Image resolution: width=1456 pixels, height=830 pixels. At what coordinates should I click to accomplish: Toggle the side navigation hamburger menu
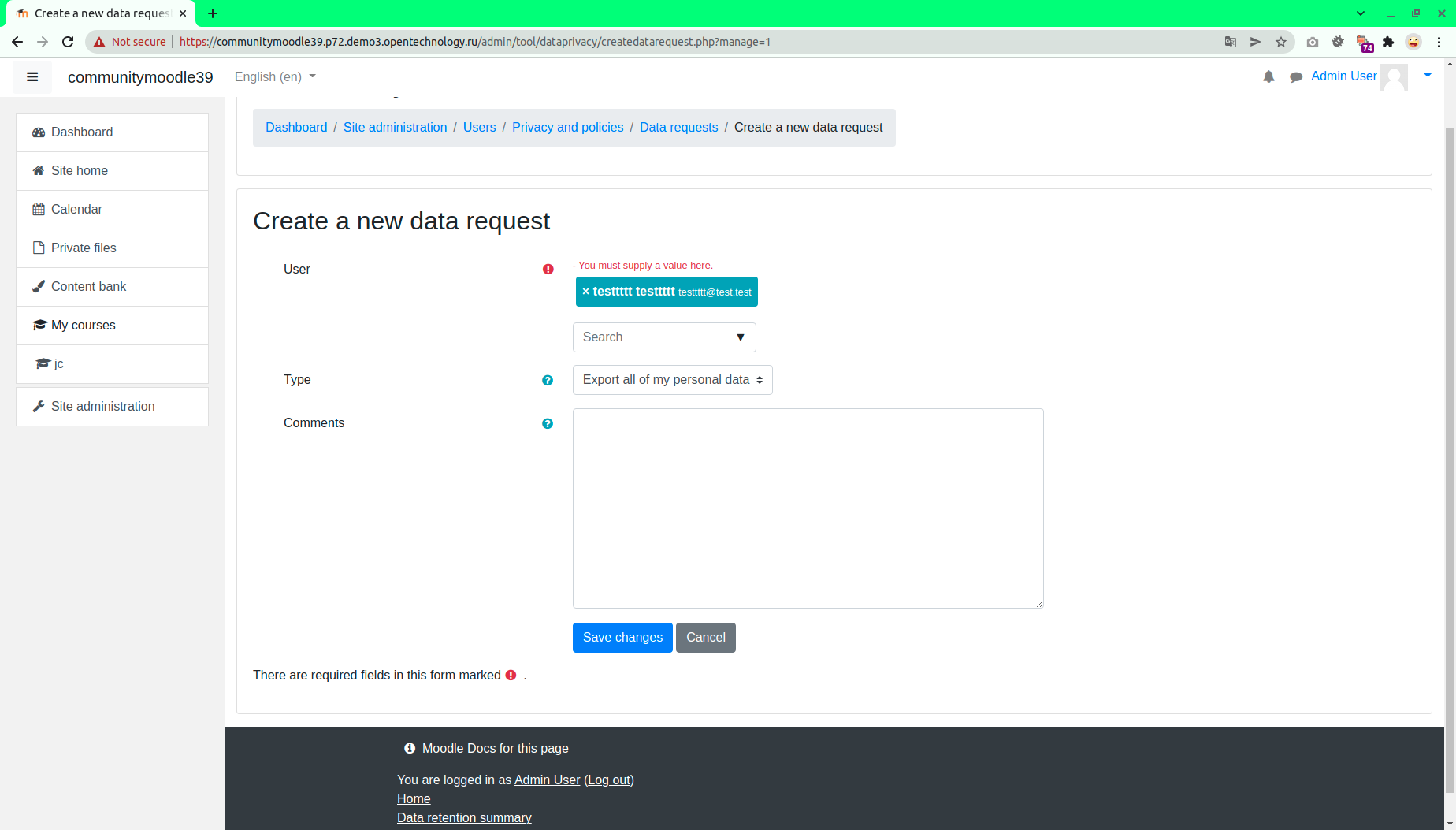click(32, 77)
